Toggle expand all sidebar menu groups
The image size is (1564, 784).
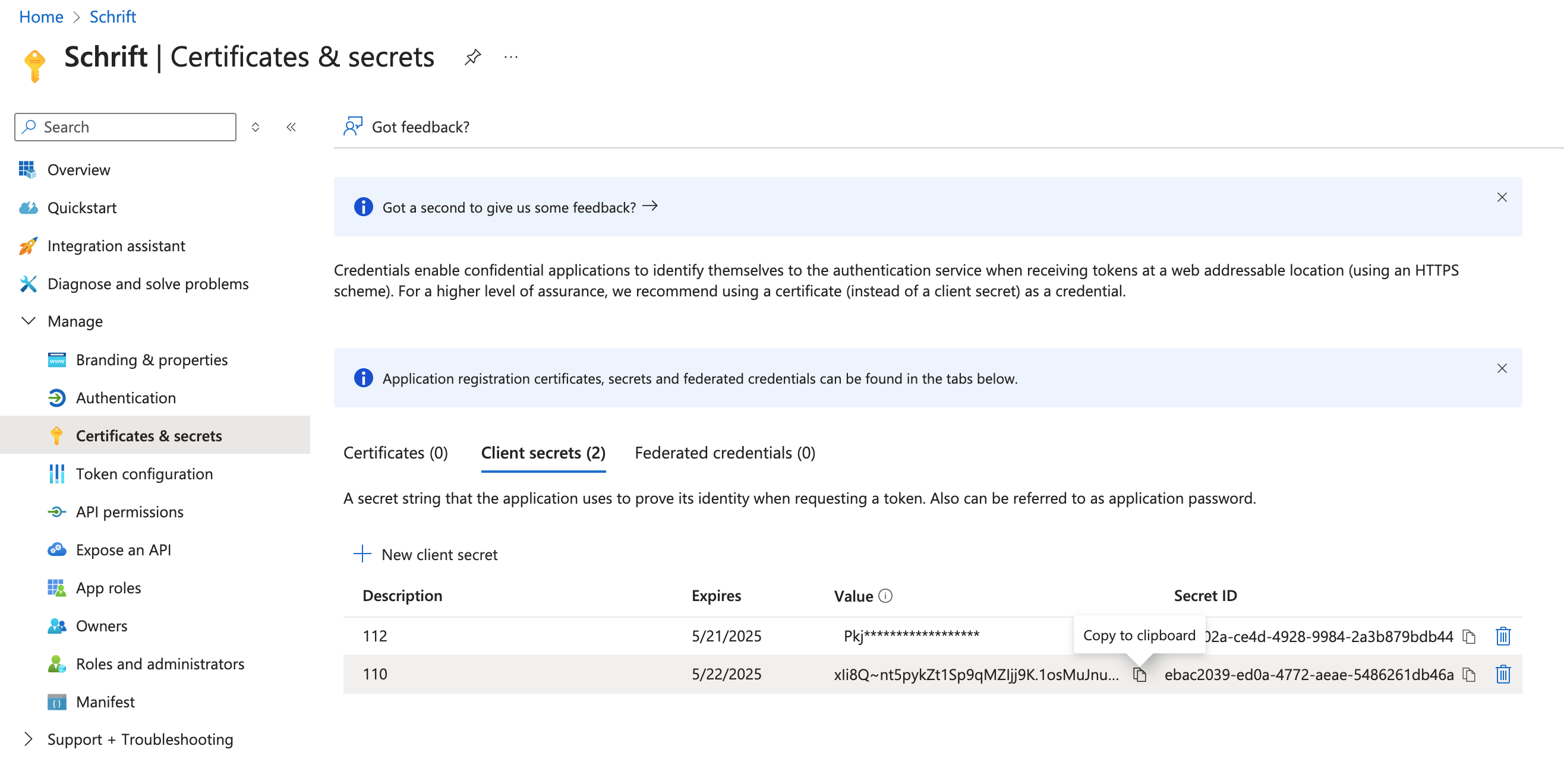[x=256, y=127]
